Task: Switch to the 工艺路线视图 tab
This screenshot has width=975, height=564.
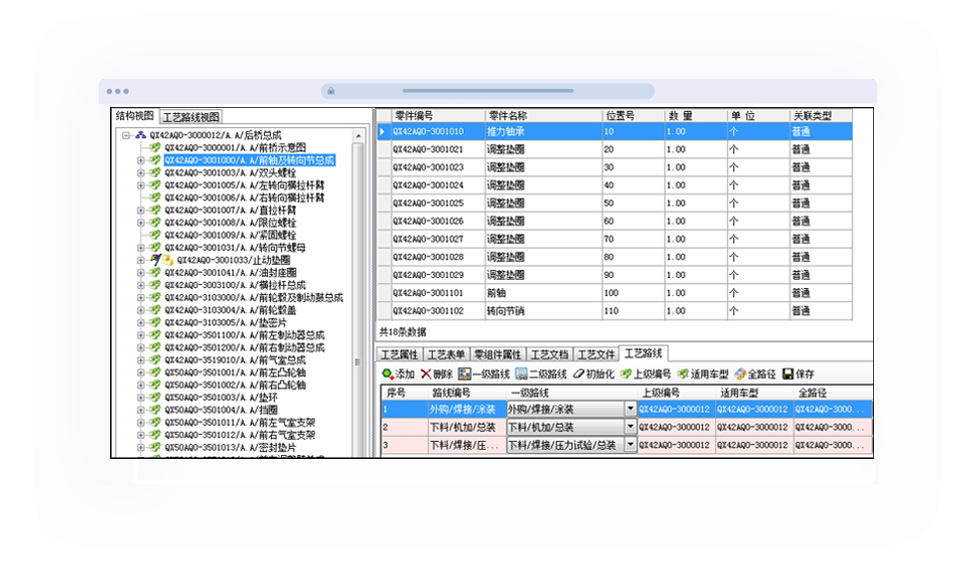Action: point(191,117)
